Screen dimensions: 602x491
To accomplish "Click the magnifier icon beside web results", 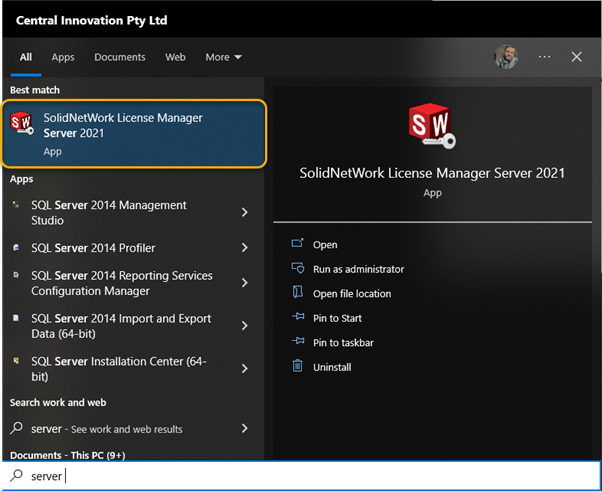I will tap(16, 428).
